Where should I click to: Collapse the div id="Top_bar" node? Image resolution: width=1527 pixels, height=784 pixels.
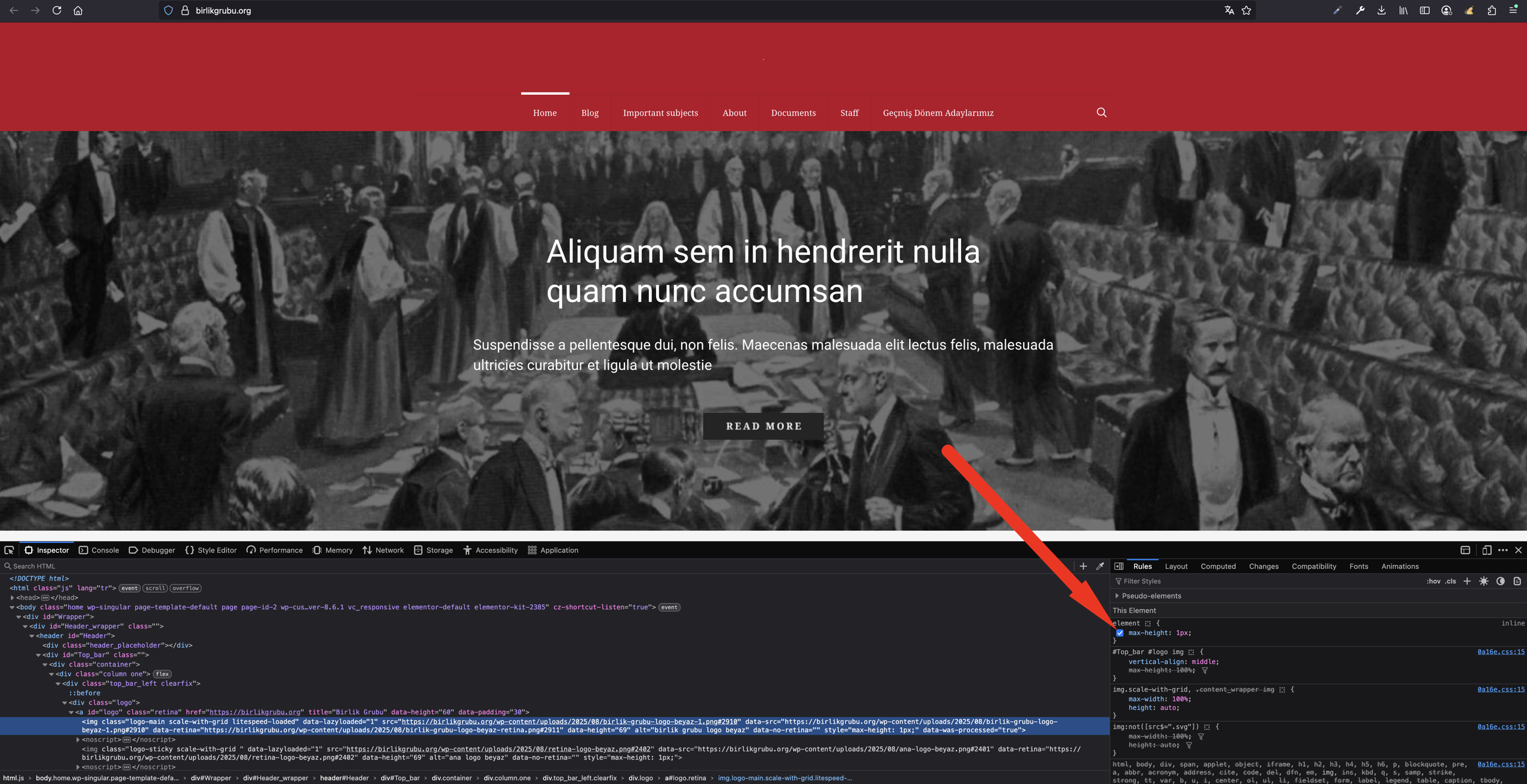coord(38,655)
